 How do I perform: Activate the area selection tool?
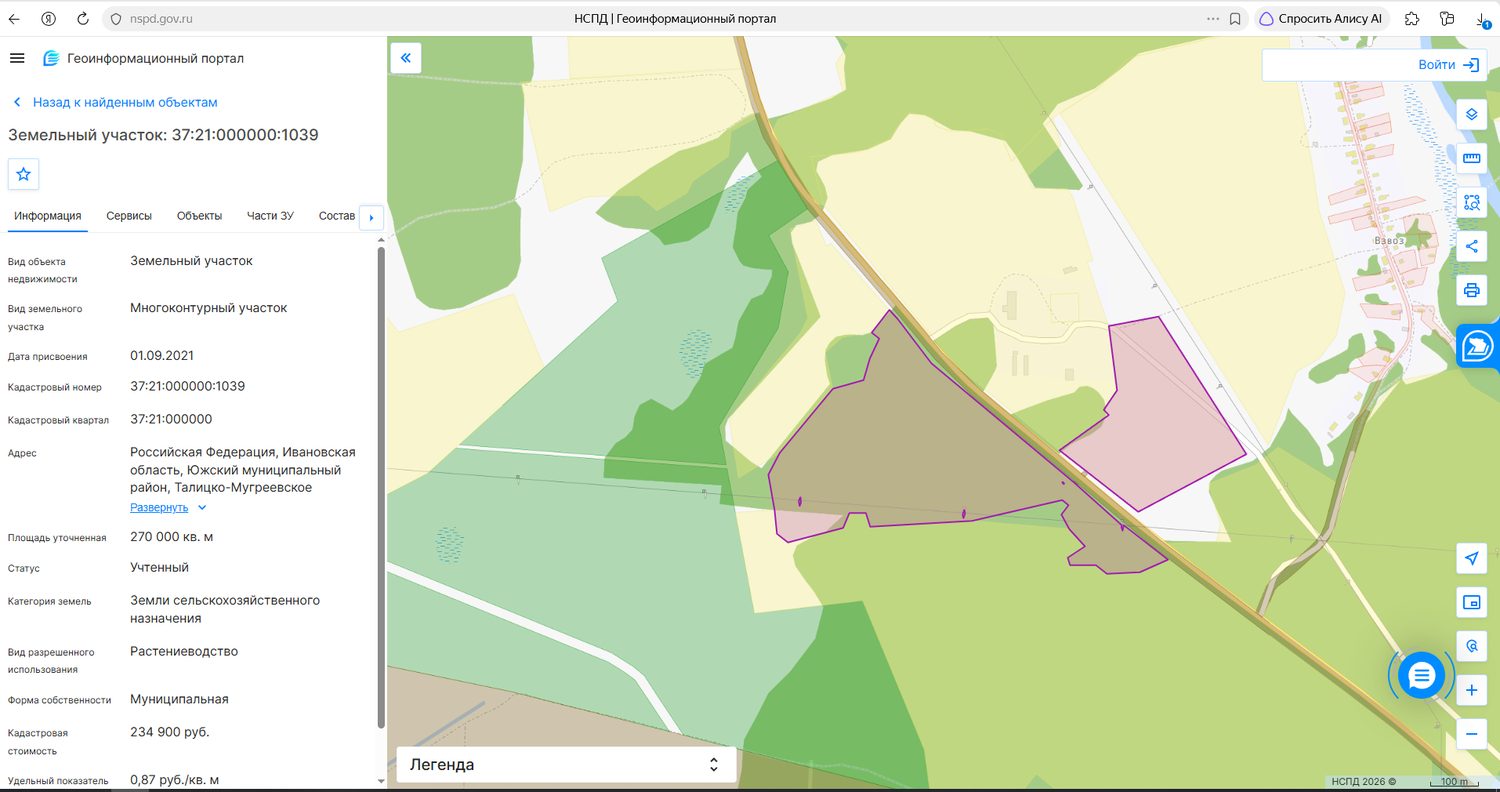[x=1471, y=202]
